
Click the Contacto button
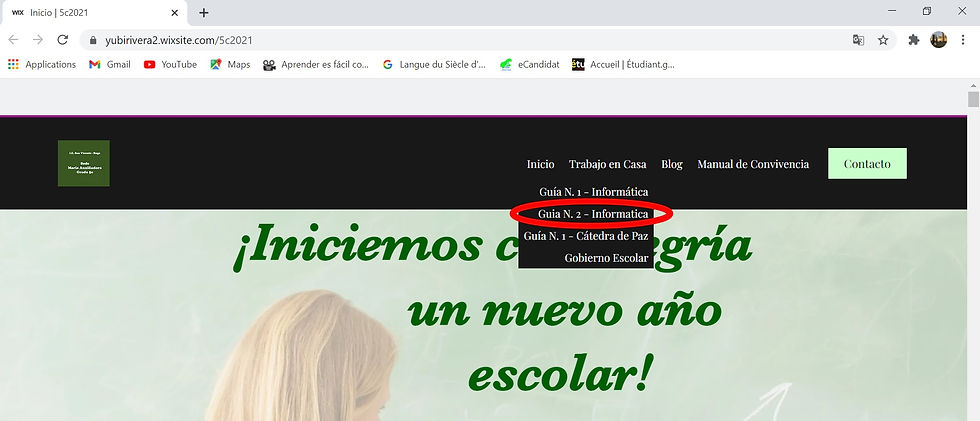pos(867,164)
